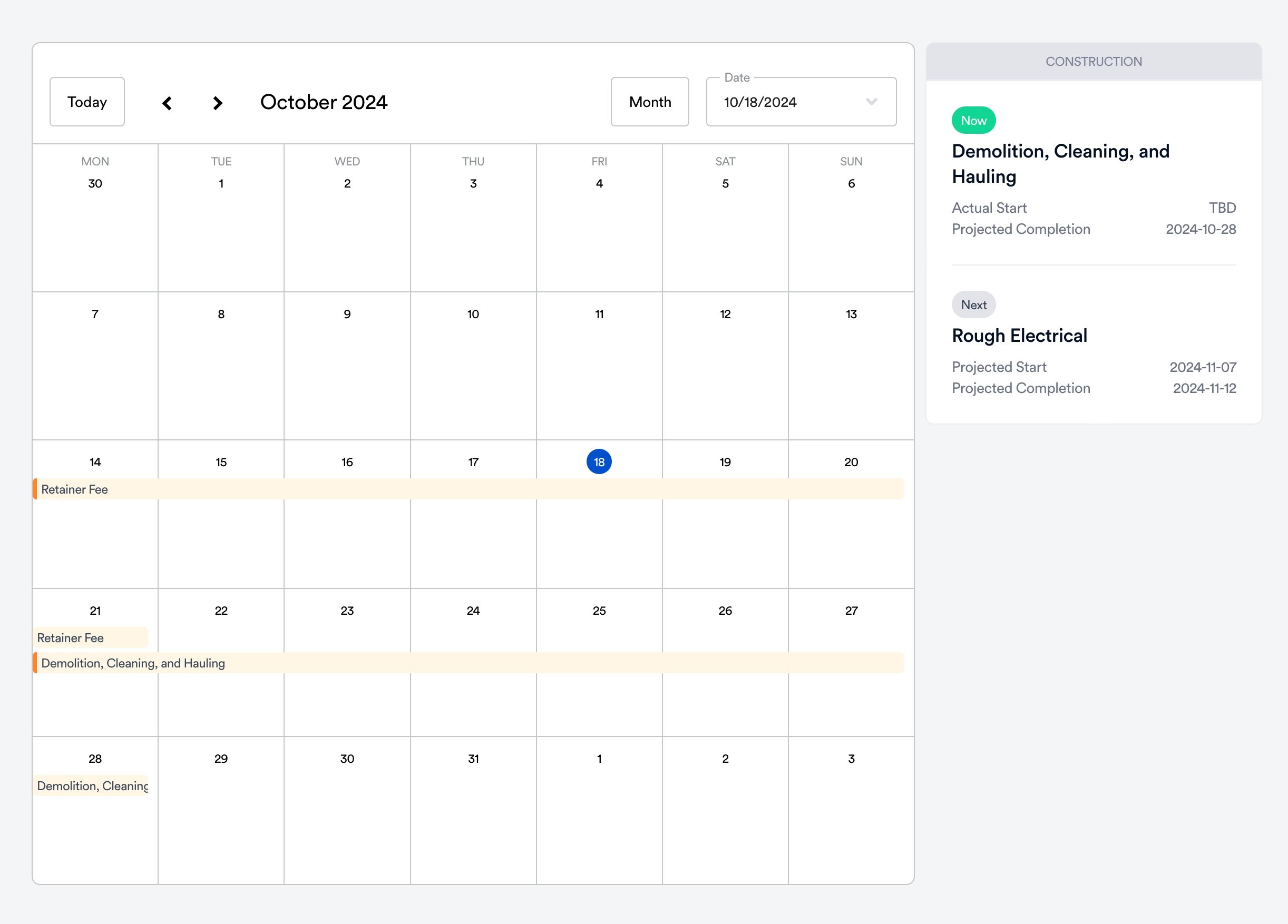Select October 31 day cell

[473, 812]
